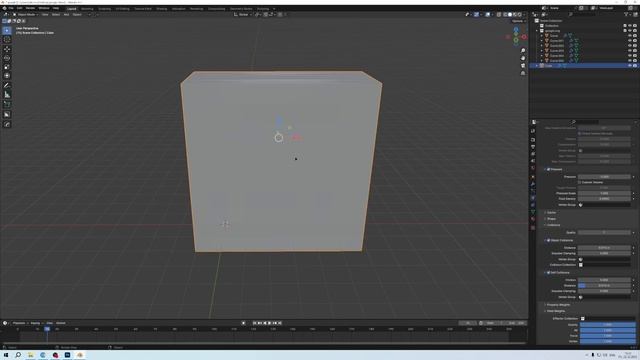Click the Vortex field weight slider
The image size is (640, 360).
[x=607, y=341]
